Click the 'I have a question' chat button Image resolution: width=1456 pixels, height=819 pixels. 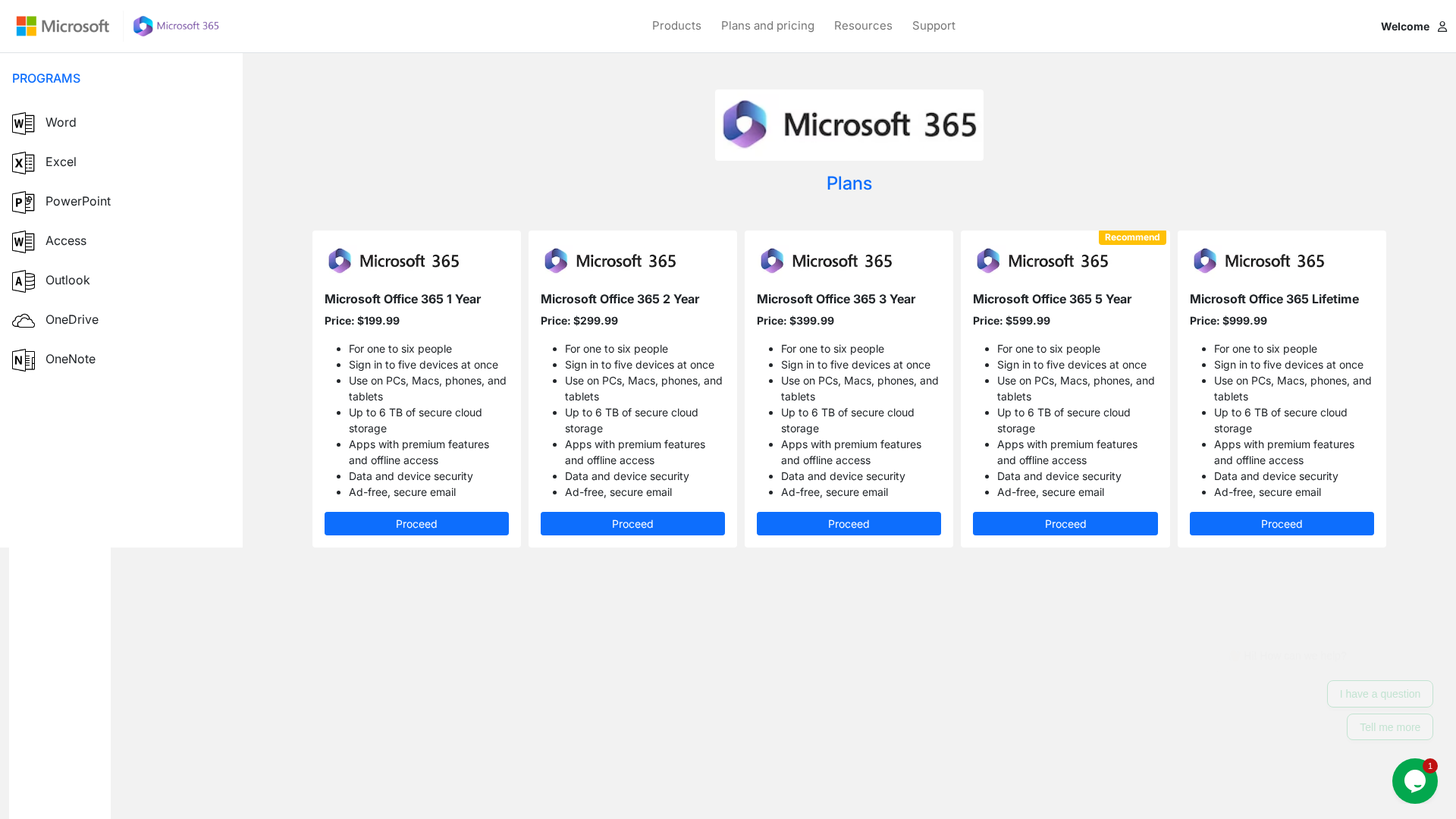(1380, 694)
